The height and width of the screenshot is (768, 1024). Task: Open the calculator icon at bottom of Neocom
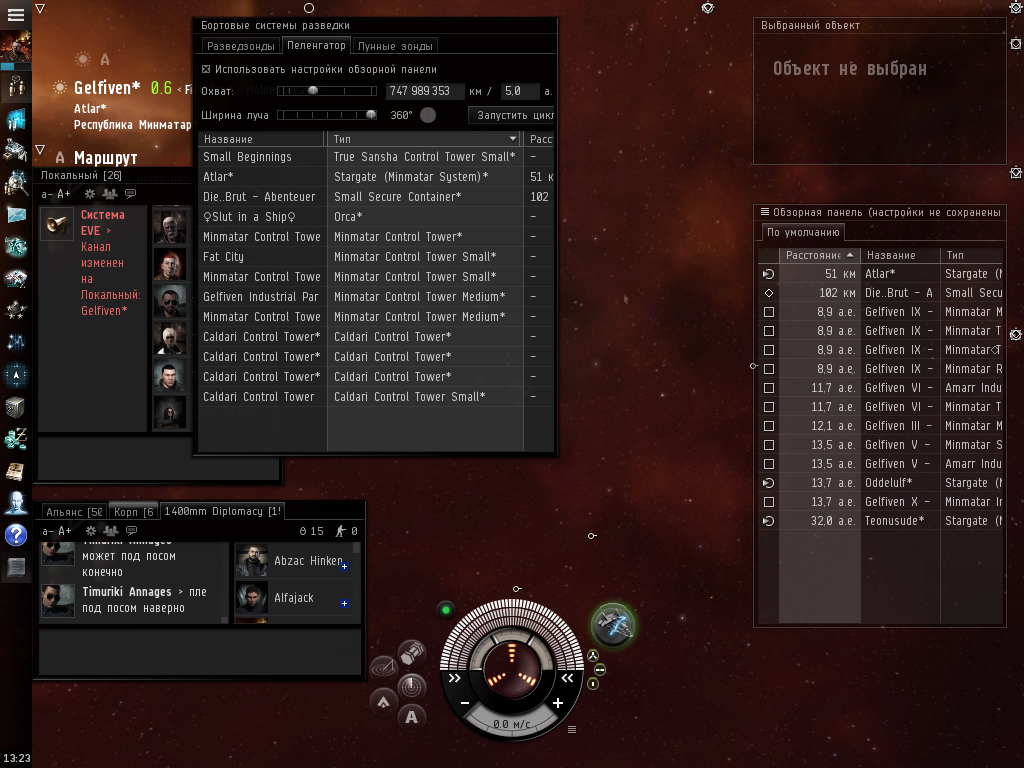(16, 567)
